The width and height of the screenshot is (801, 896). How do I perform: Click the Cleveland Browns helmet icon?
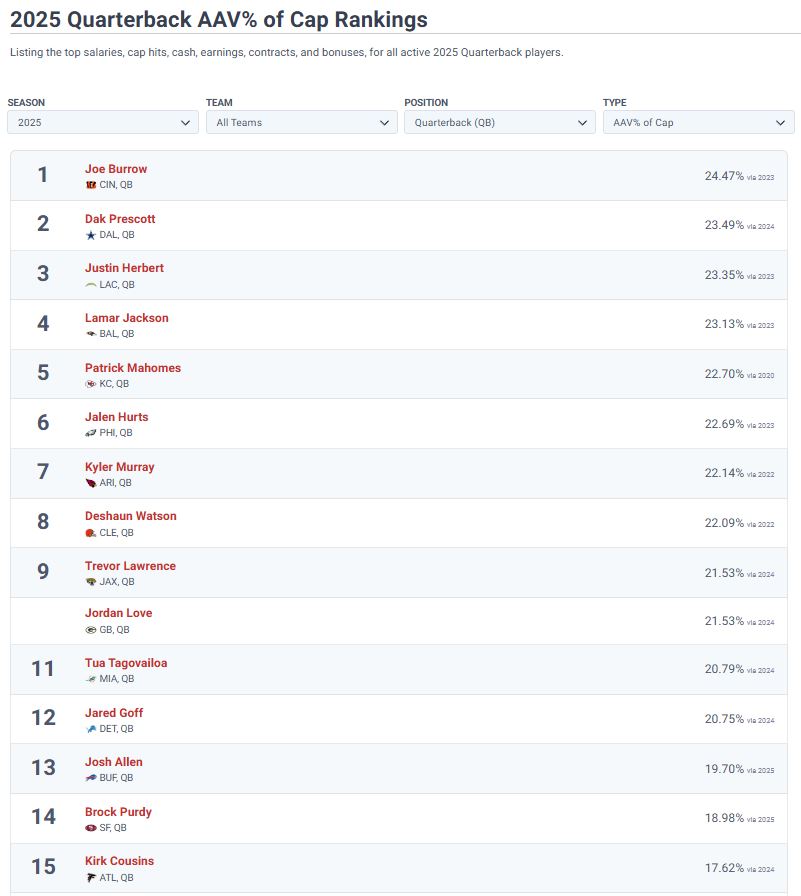click(x=91, y=533)
